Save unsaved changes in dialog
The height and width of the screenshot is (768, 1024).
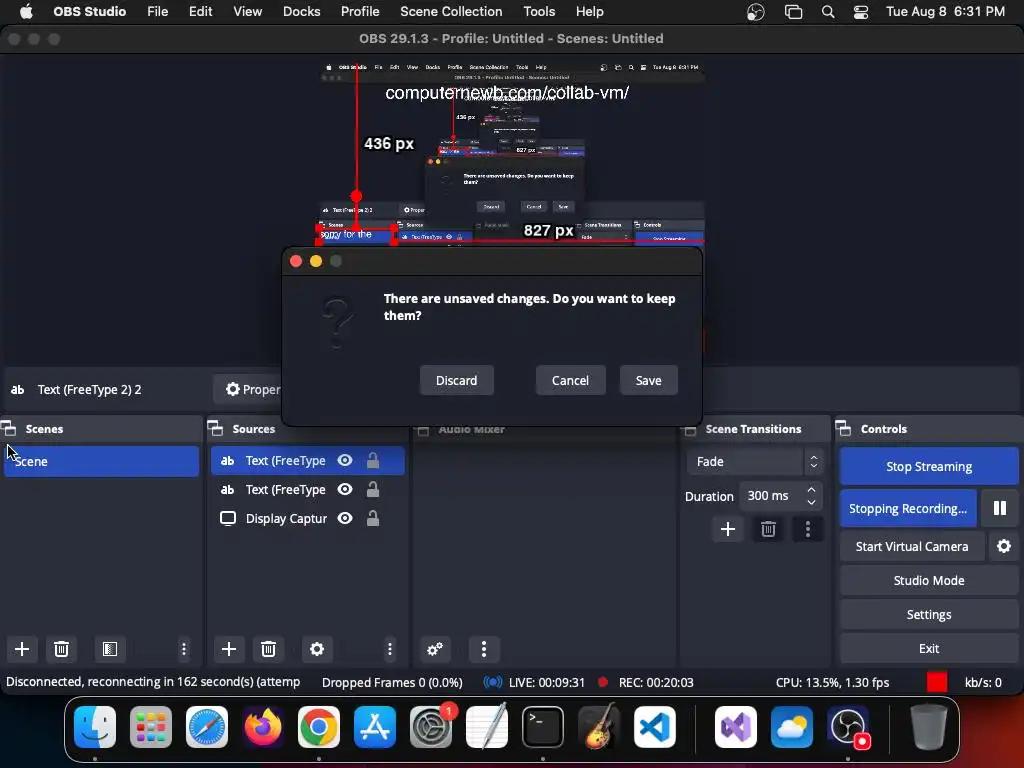point(648,380)
